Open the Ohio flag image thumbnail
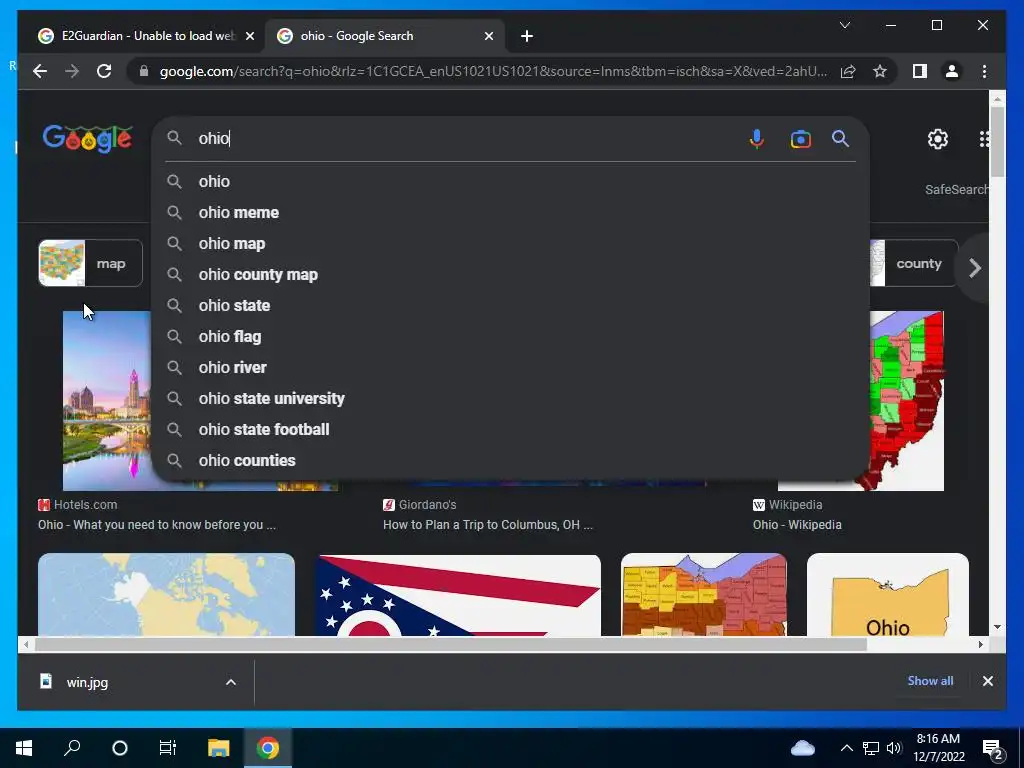Image resolution: width=1024 pixels, height=768 pixels. pyautogui.click(x=458, y=594)
